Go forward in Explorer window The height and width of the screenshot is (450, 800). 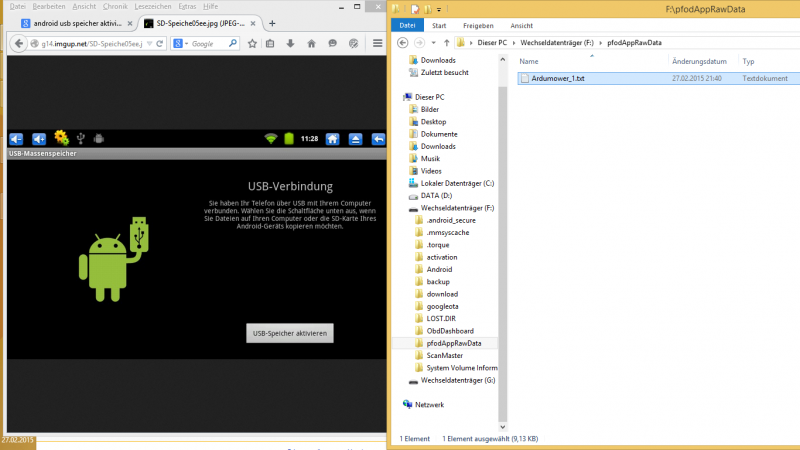pyautogui.click(x=419, y=43)
